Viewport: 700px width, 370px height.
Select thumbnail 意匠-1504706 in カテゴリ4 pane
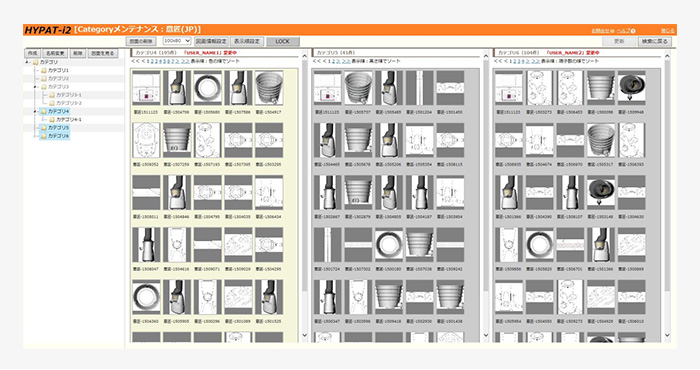click(x=177, y=88)
